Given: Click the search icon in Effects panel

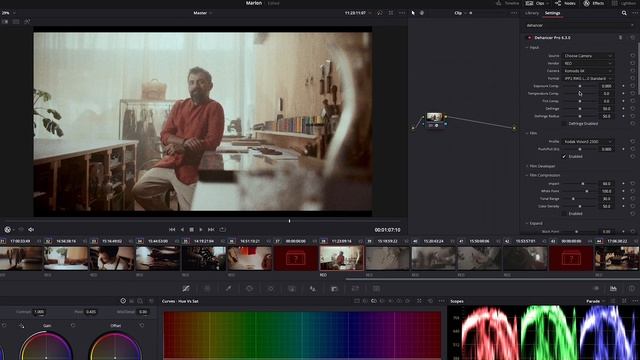Looking at the screenshot, I should tap(624, 13).
